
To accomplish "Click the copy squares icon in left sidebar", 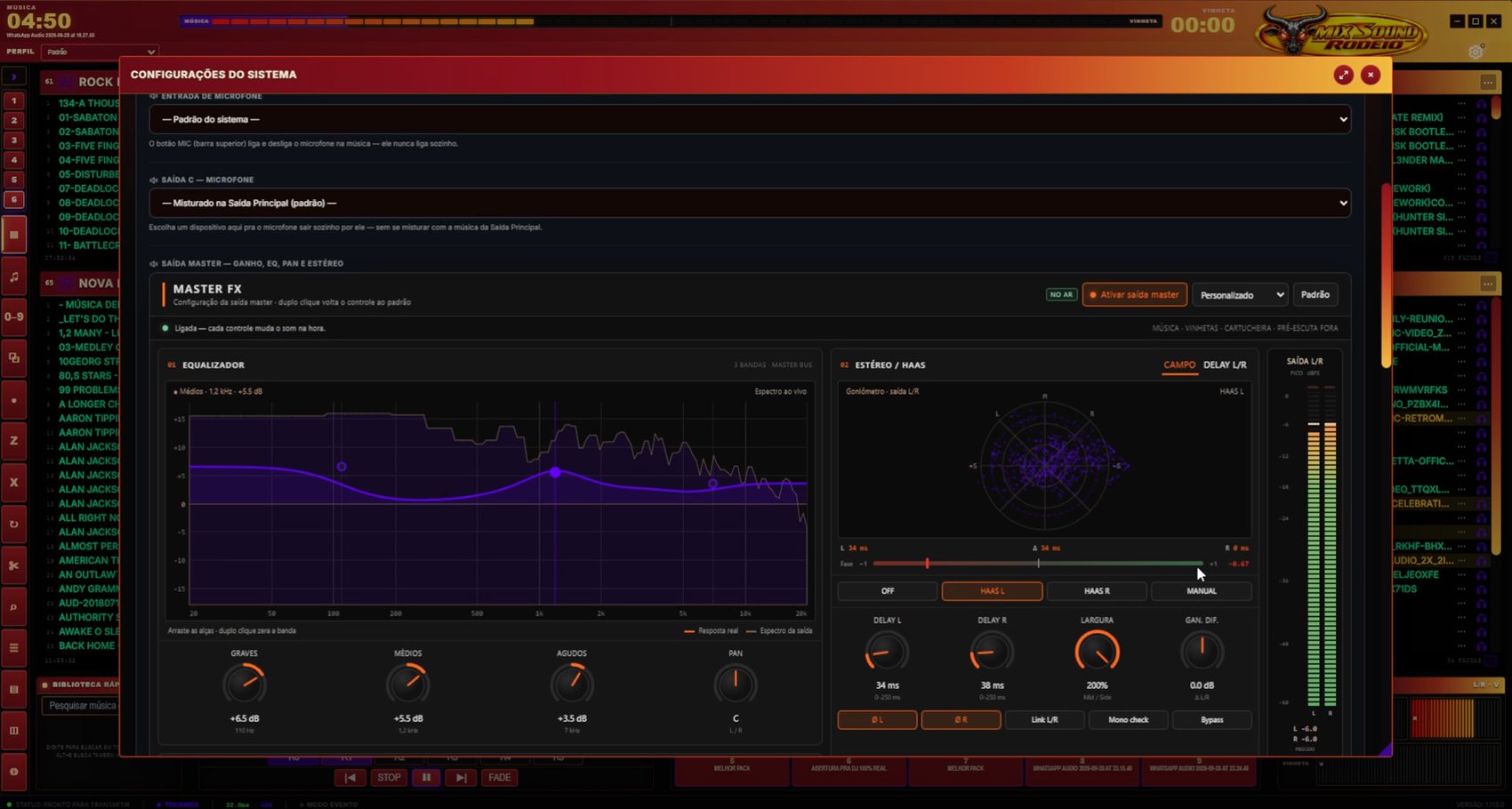I will (x=13, y=358).
